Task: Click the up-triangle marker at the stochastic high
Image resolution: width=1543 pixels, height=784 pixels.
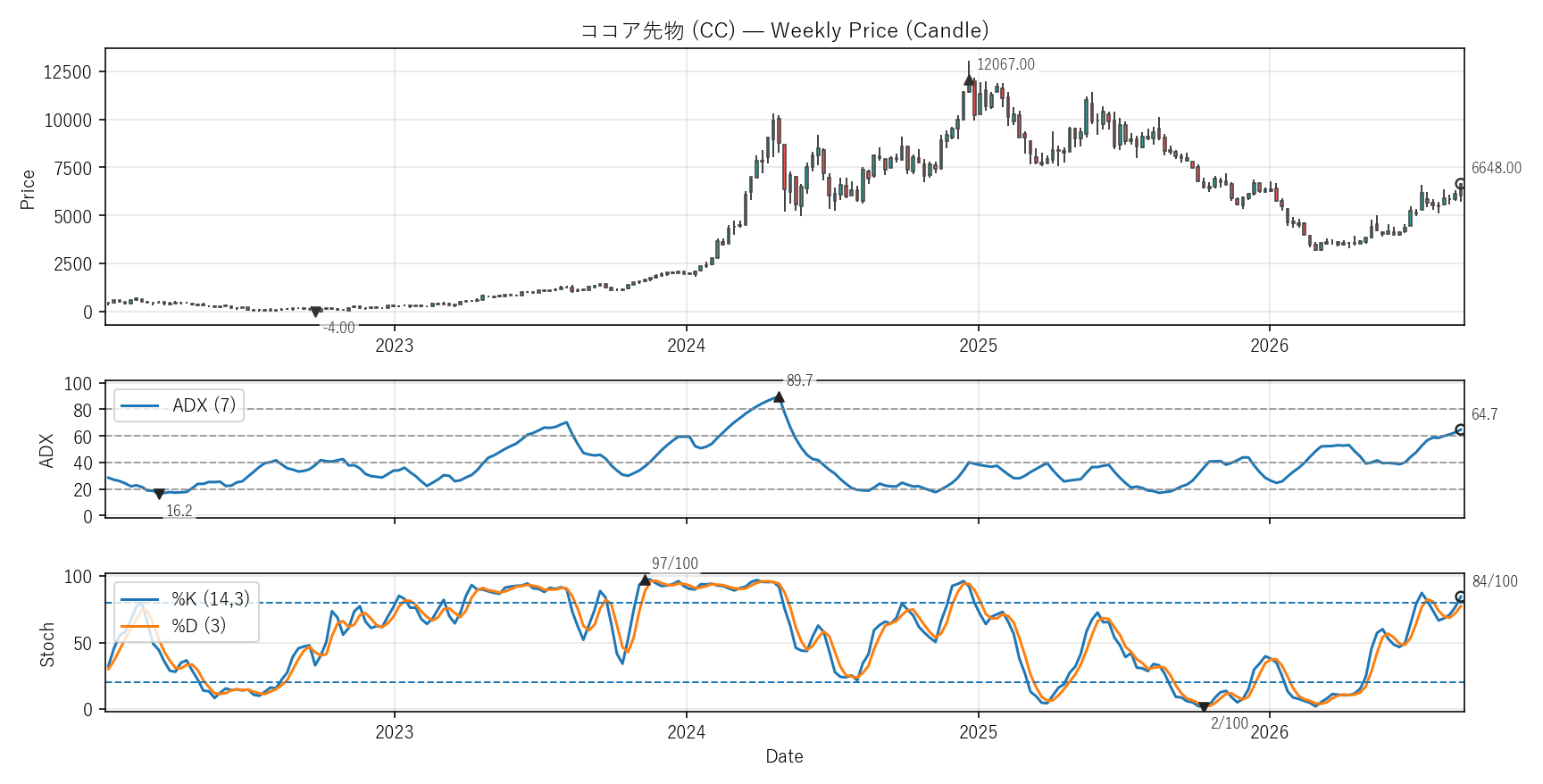Action: pyautogui.click(x=645, y=580)
